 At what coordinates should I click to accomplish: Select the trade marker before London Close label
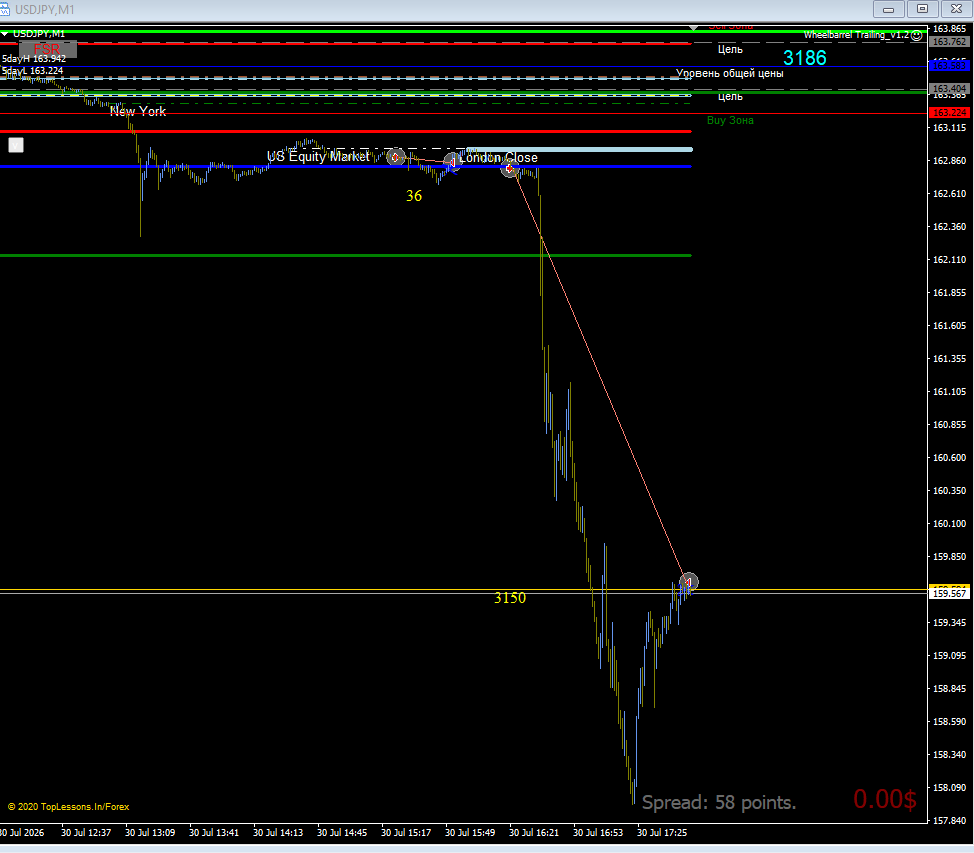pos(453,162)
